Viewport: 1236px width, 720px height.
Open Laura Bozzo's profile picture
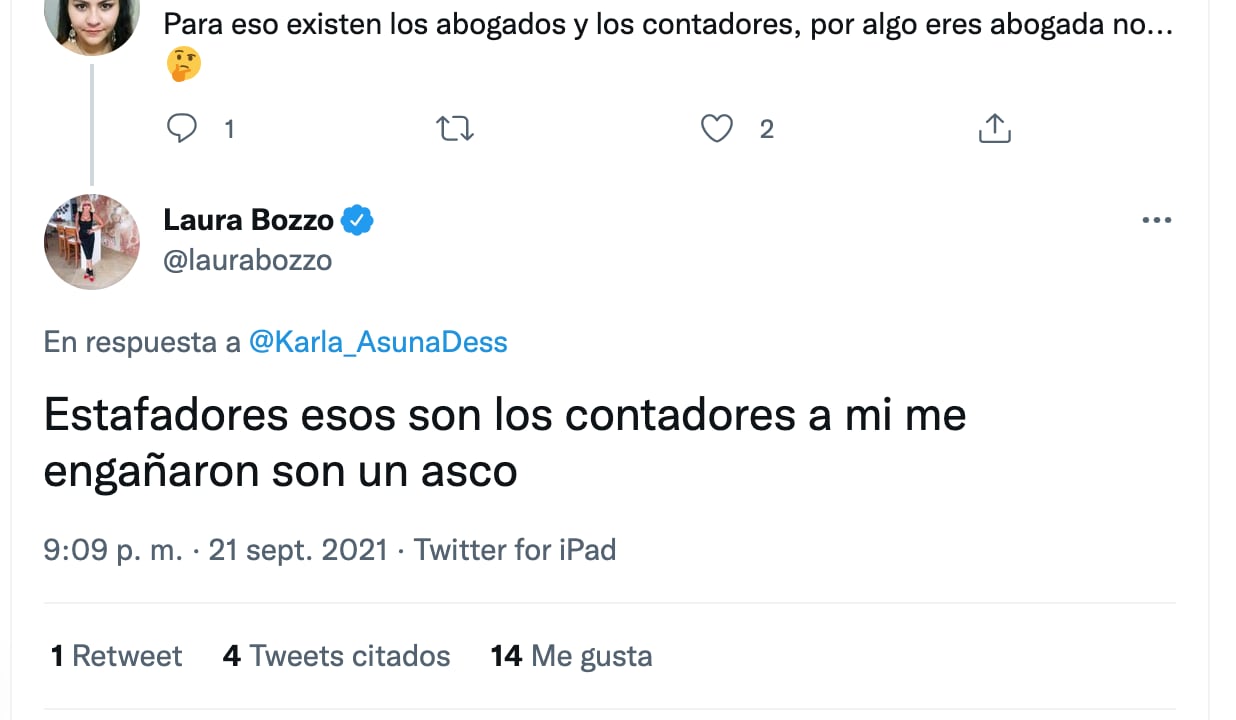(91, 241)
